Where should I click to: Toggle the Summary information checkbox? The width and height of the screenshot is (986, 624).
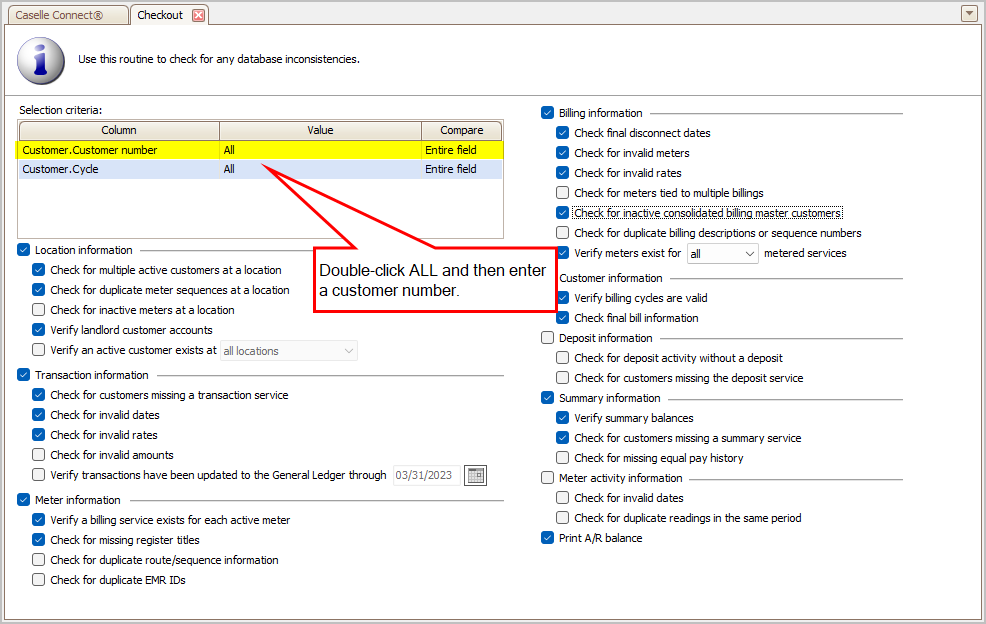click(x=548, y=398)
